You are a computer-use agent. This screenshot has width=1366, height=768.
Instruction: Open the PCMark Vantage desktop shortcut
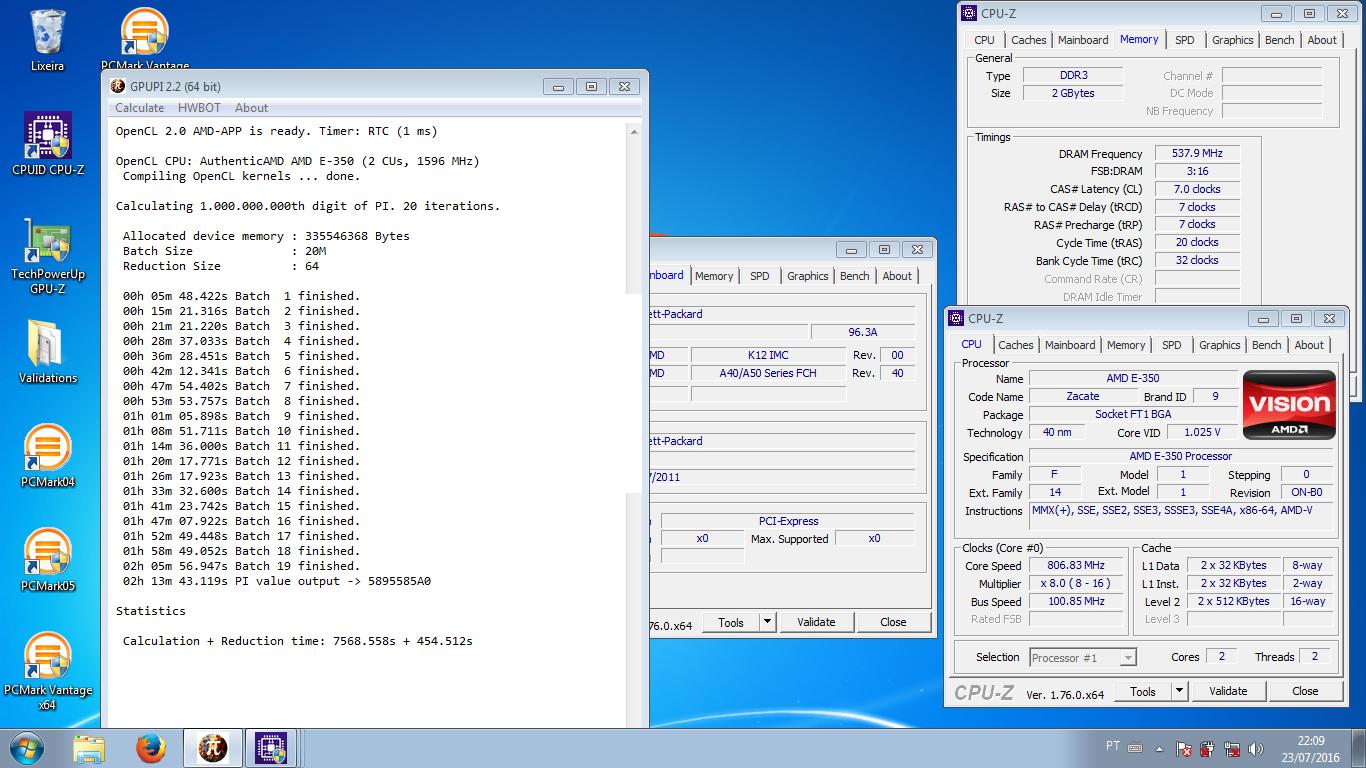click(x=145, y=38)
